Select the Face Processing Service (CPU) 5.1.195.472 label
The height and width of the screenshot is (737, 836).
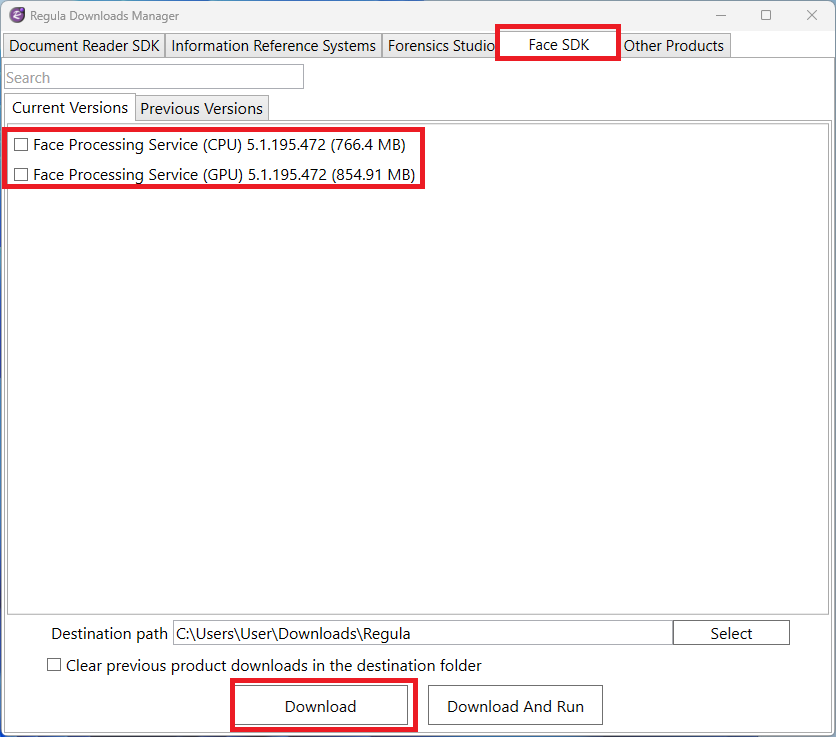click(x=219, y=145)
